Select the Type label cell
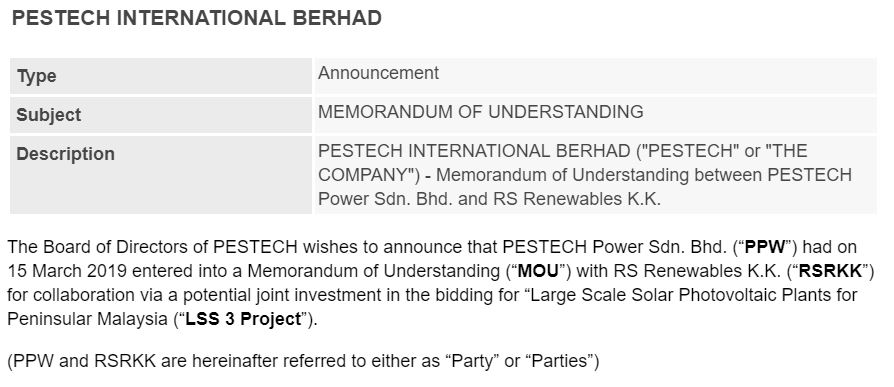The width and height of the screenshot is (894, 387). [x=161, y=76]
